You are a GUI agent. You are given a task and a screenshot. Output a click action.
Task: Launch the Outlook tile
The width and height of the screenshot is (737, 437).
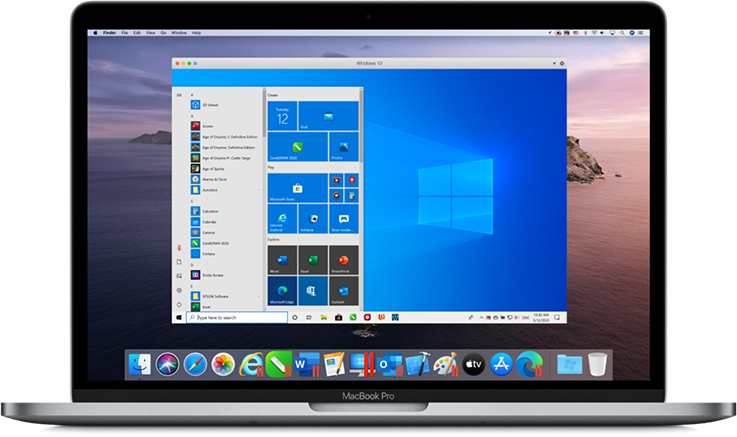[344, 291]
